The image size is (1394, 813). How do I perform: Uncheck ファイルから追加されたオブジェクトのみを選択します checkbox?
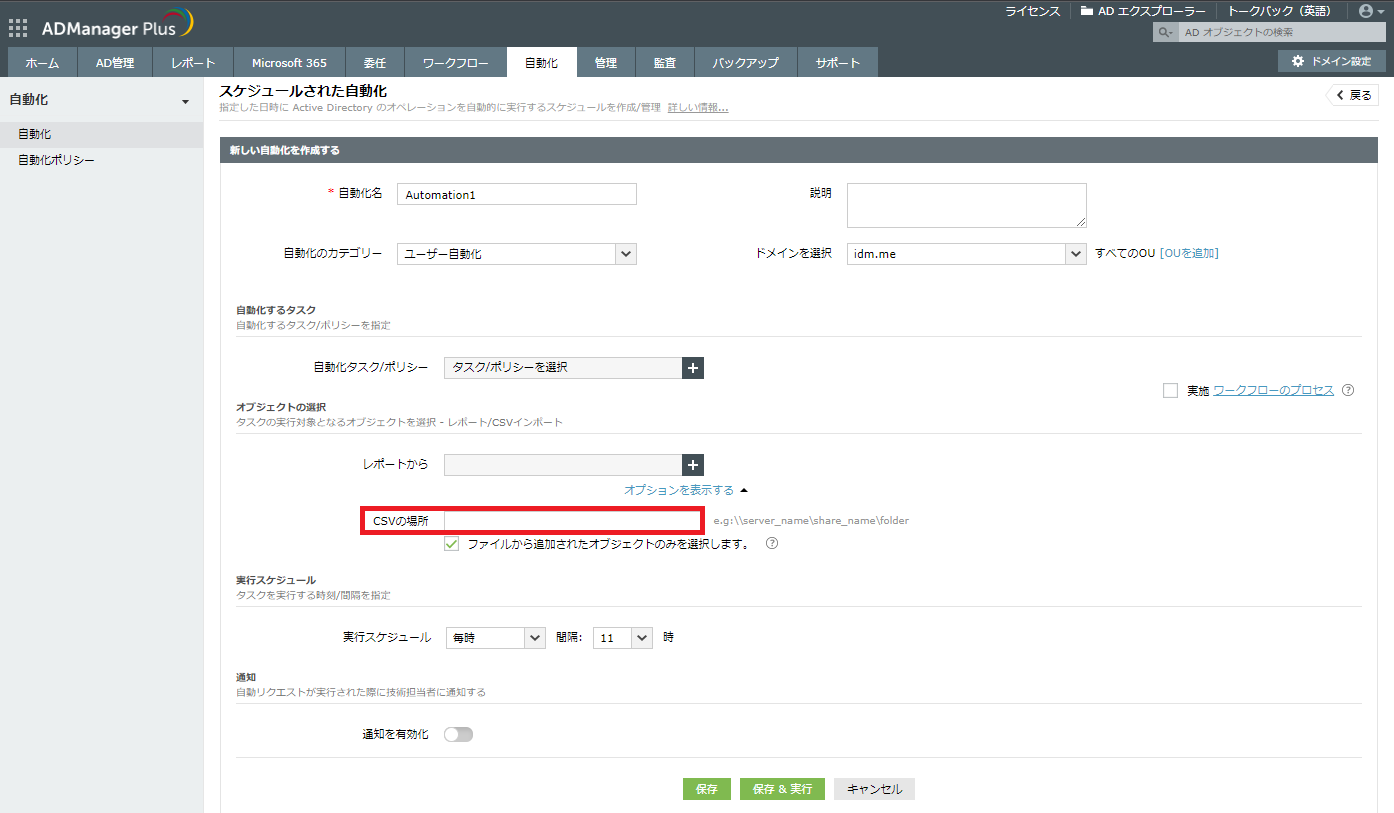coord(452,544)
